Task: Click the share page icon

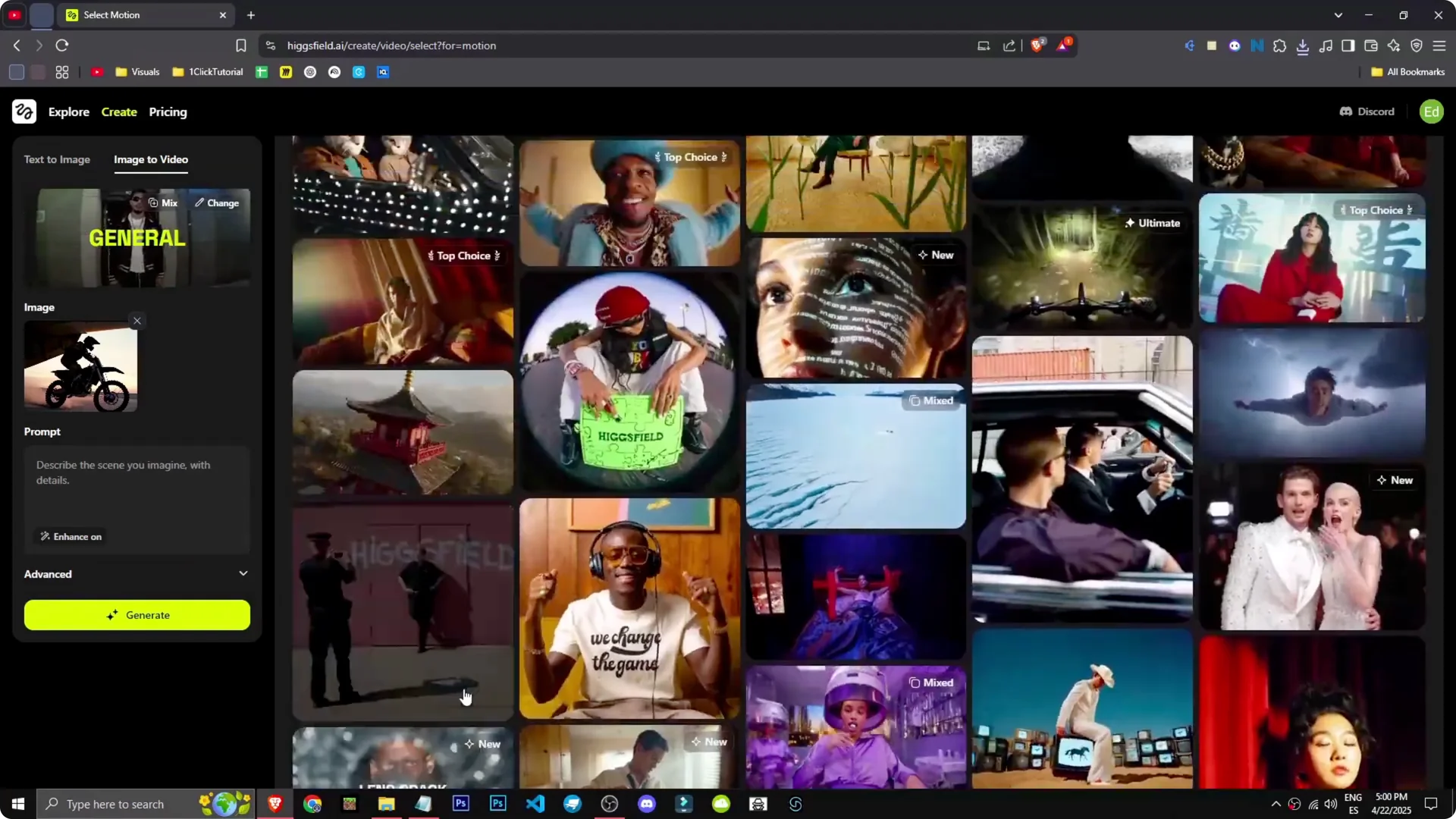Action: tap(1009, 45)
